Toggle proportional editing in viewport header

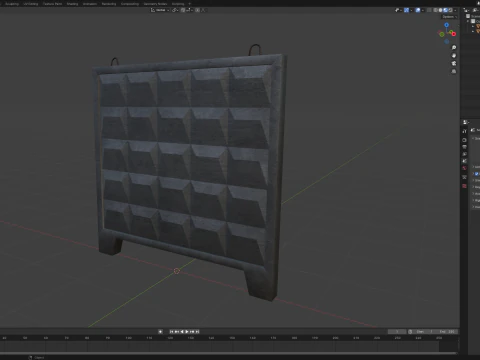click(x=197, y=10)
